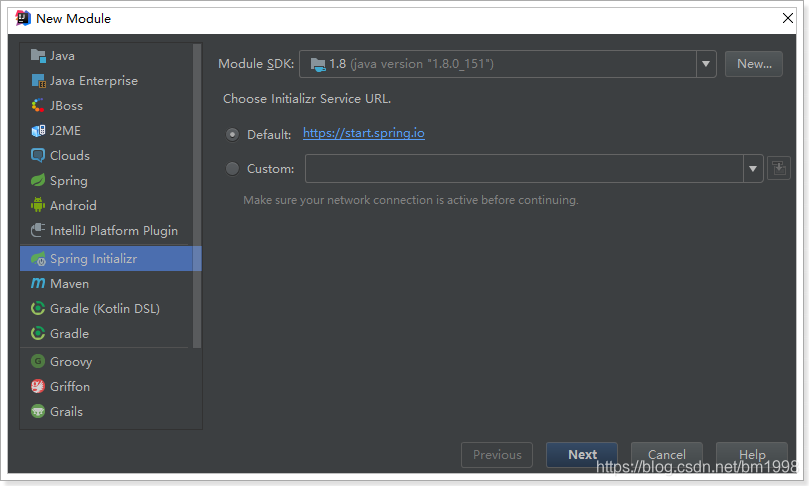Click the Help button
This screenshot has width=809, height=486.
[752, 455]
